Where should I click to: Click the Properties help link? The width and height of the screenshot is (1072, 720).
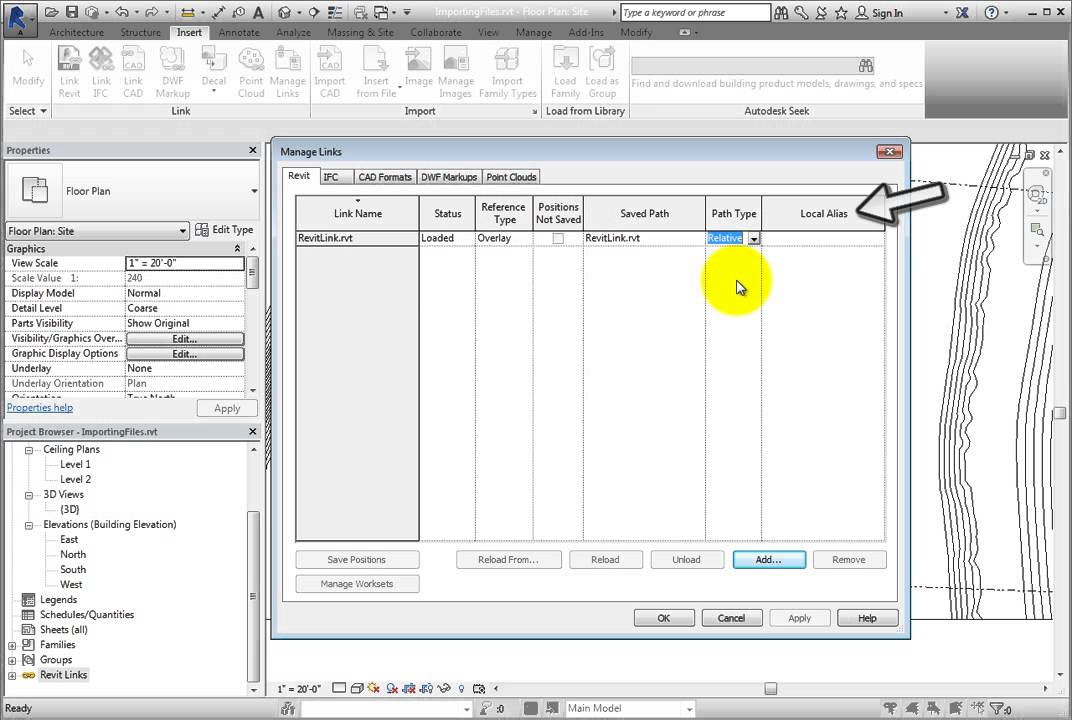point(40,408)
